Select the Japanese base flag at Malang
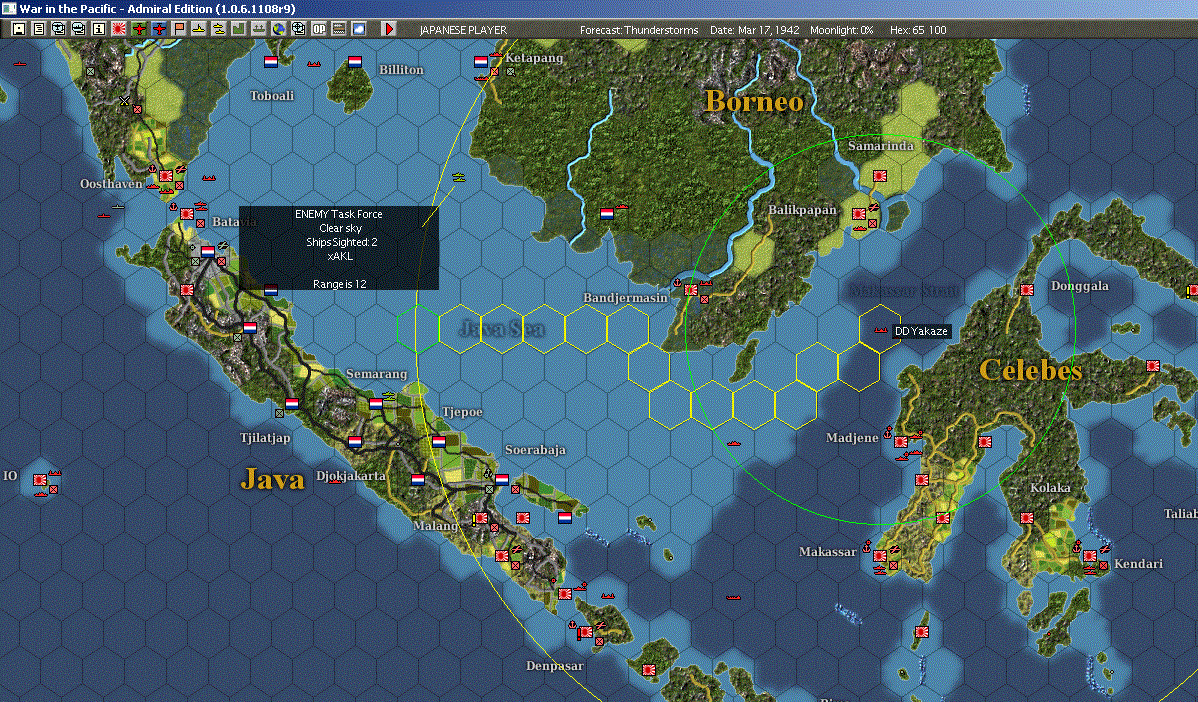 pos(481,518)
